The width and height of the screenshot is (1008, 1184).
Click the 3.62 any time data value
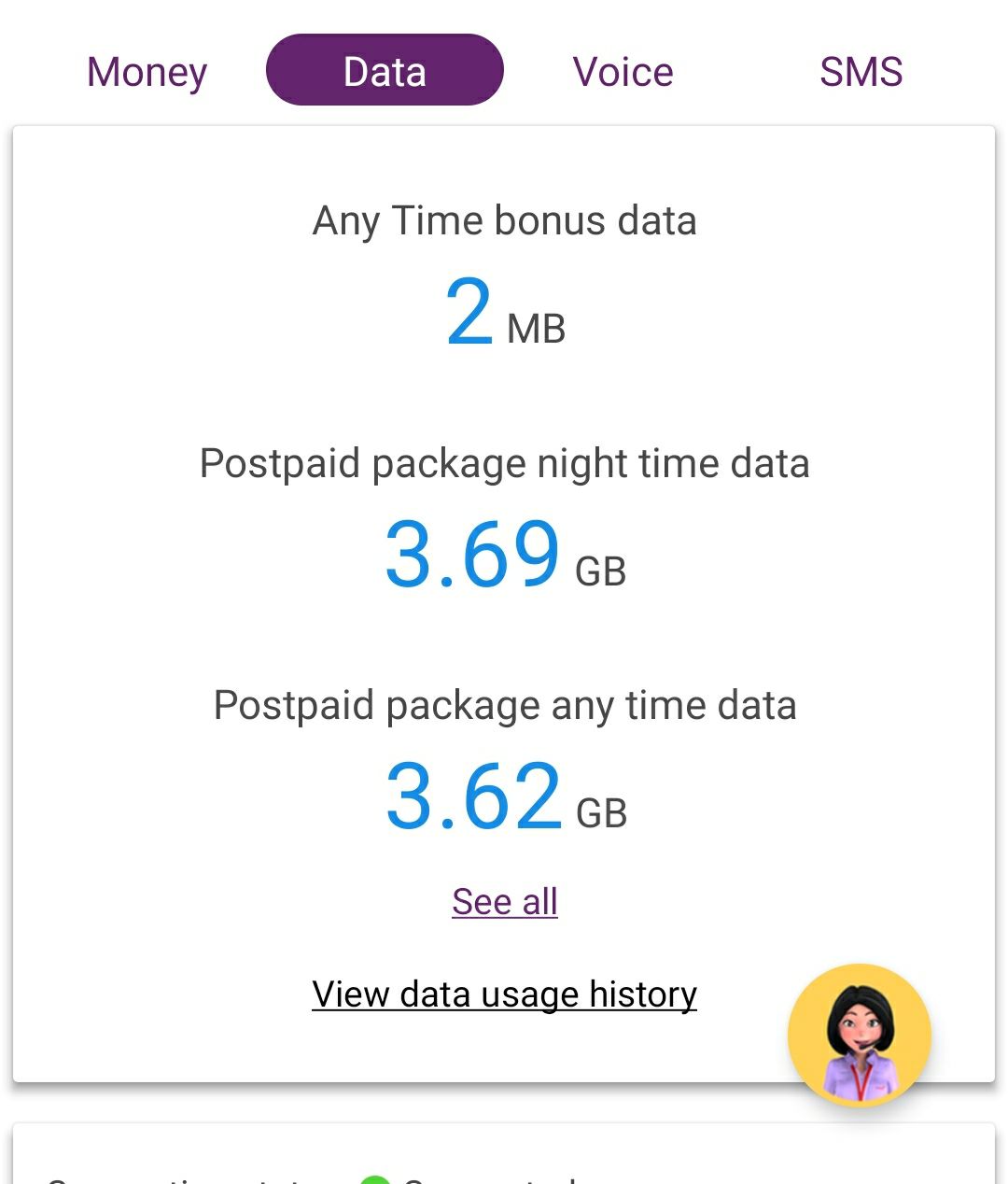(473, 796)
